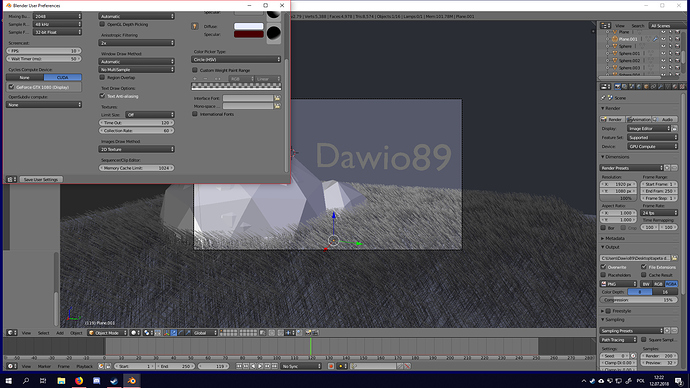
Task: Click the Save User Settings button
Action: tap(41, 179)
